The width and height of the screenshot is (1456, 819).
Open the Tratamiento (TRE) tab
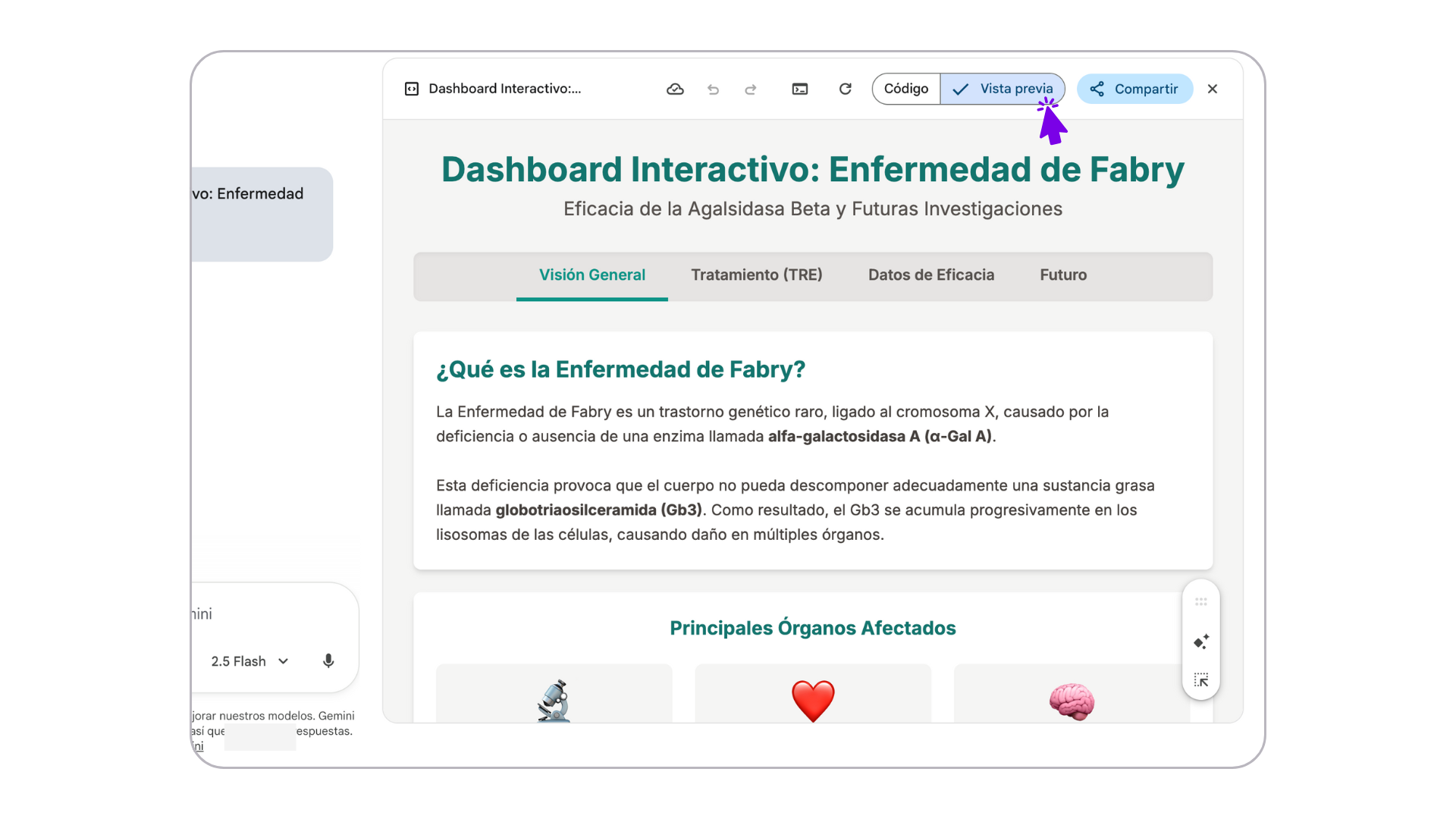click(756, 275)
